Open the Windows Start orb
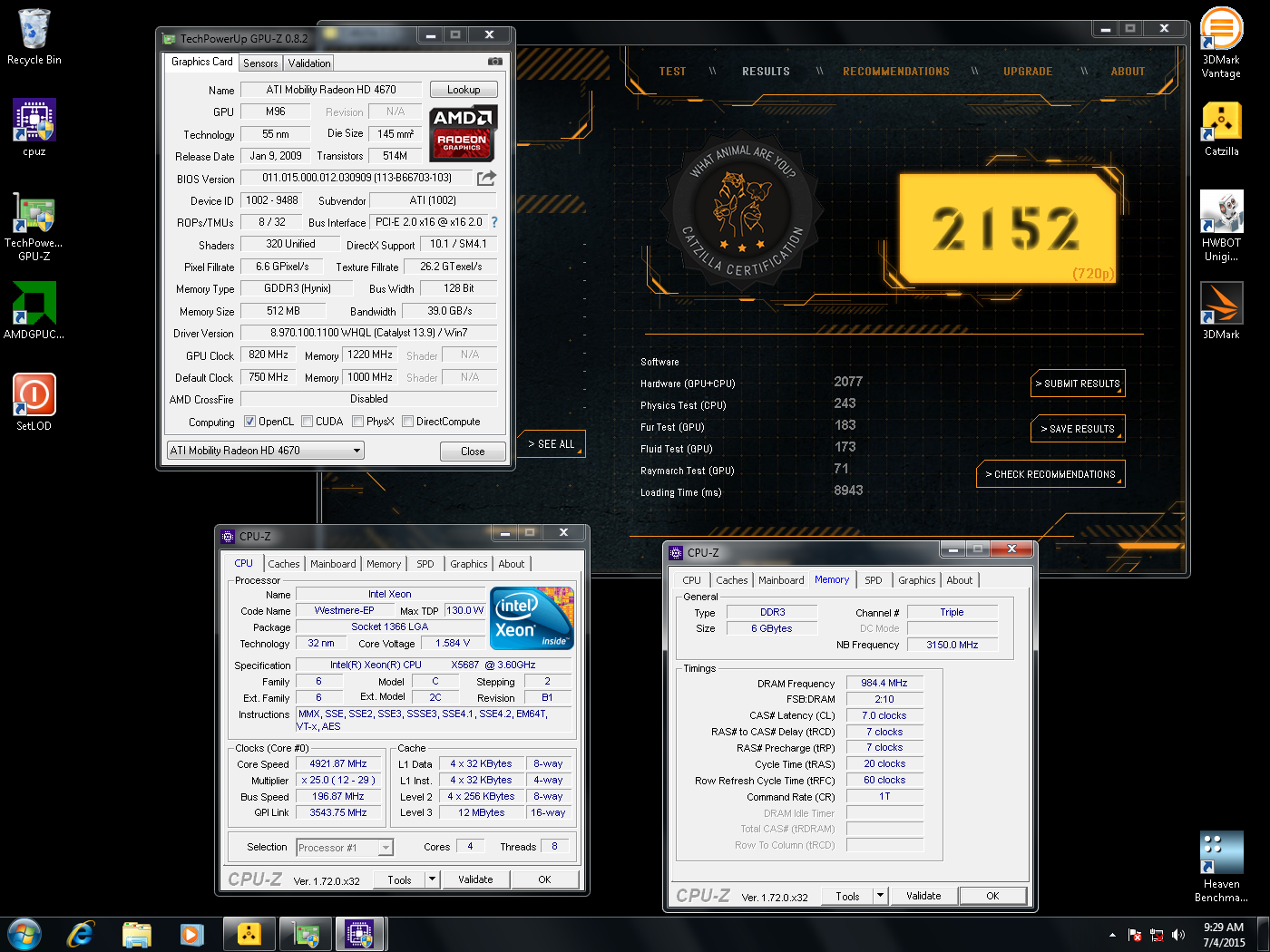This screenshot has width=1270, height=952. pos(24,934)
